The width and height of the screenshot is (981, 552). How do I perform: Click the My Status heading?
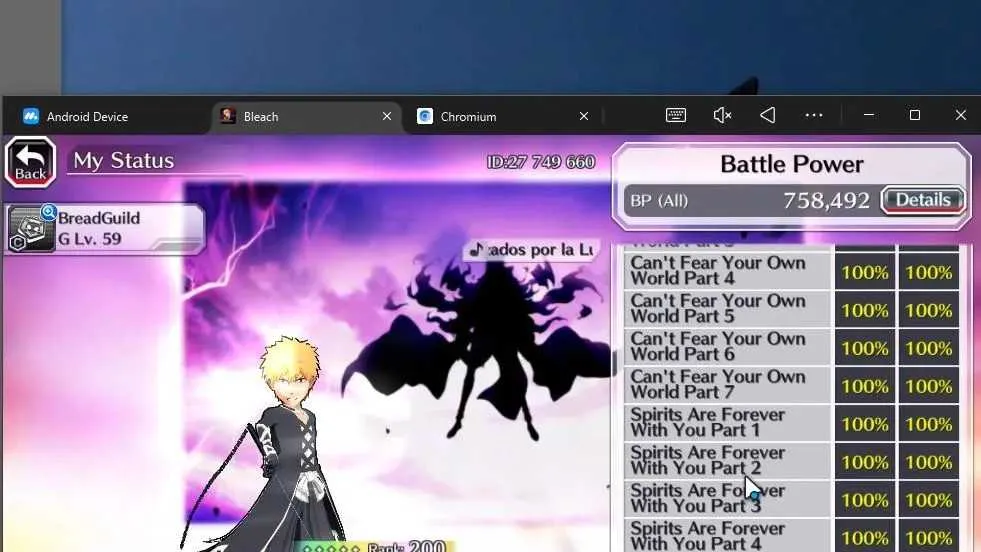tap(124, 161)
